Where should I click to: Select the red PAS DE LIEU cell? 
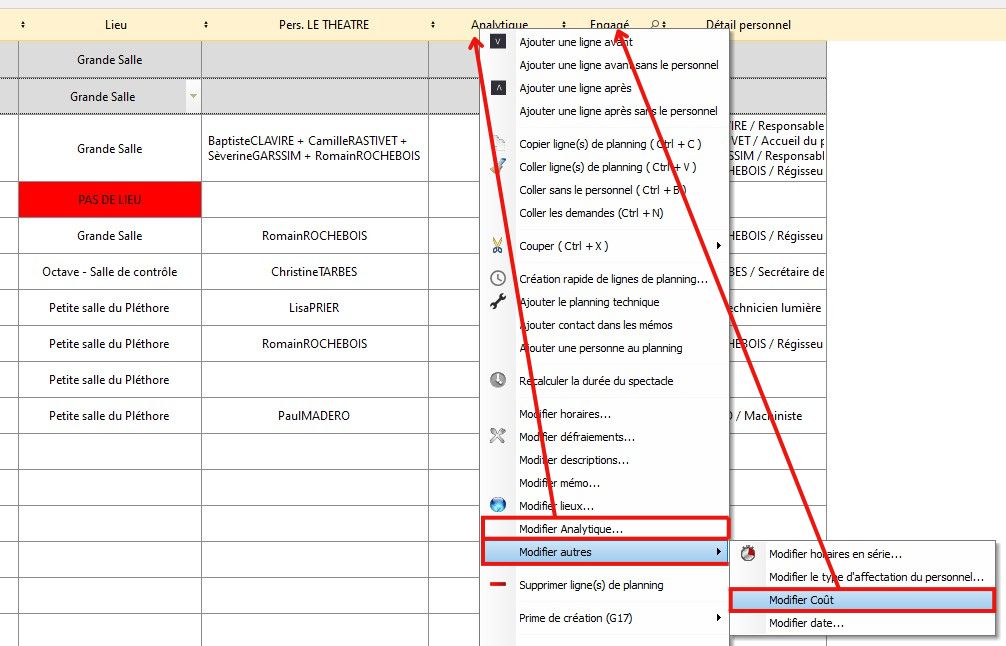[110, 200]
